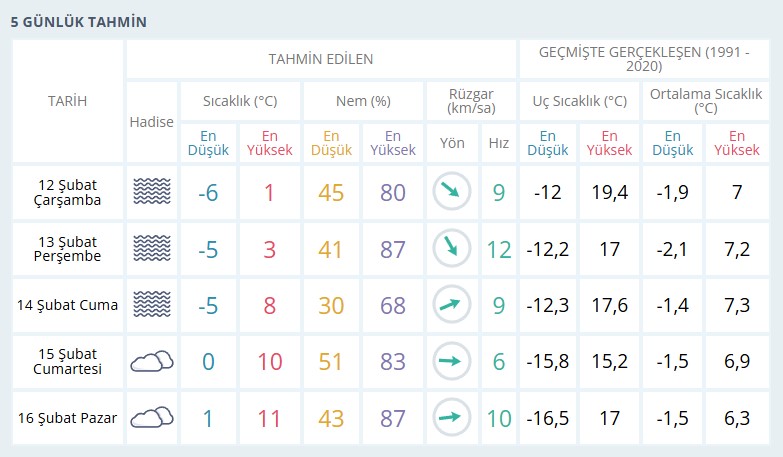
Task: Click the humidity value '30'
Action: click(331, 306)
